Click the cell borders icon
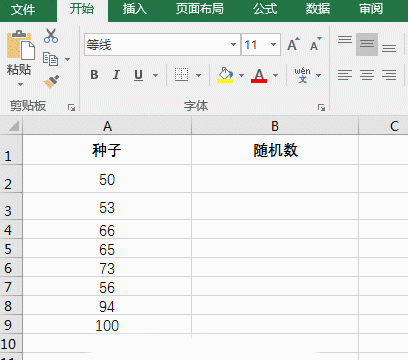408x360 pixels. [x=182, y=75]
